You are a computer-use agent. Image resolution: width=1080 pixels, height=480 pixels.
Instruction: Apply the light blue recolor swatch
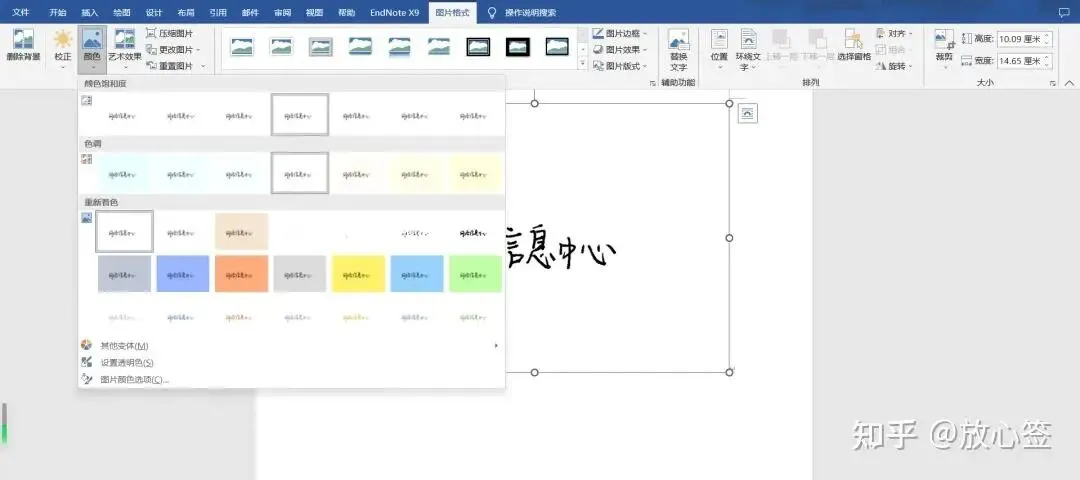417,273
